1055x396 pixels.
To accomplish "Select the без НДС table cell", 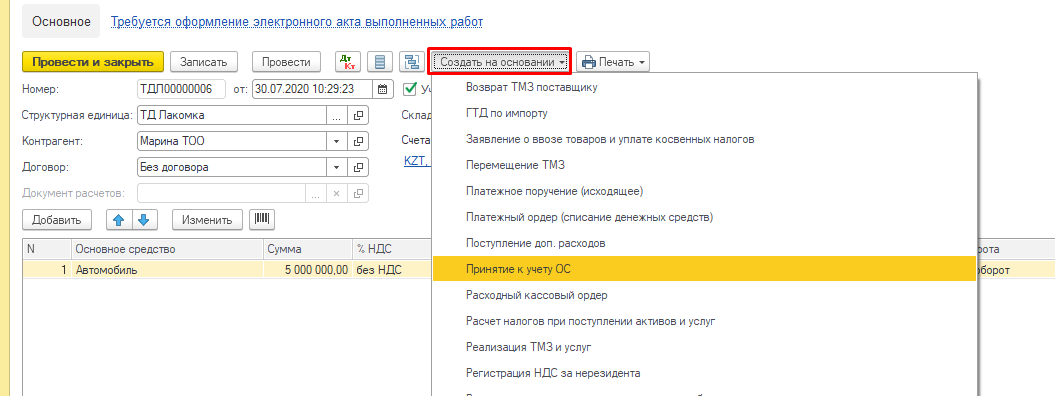I will (x=392, y=270).
